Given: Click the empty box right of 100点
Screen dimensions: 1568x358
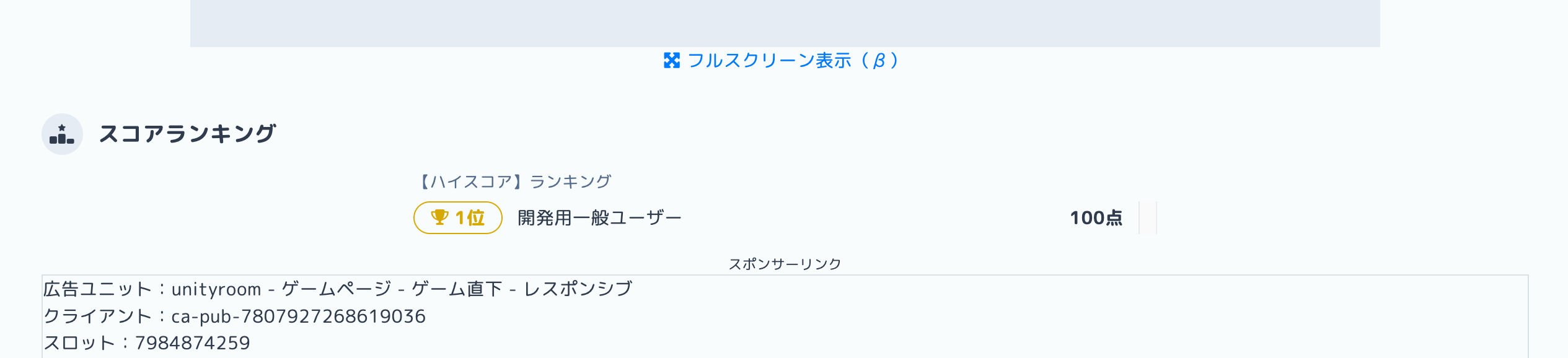Looking at the screenshot, I should tap(1148, 218).
